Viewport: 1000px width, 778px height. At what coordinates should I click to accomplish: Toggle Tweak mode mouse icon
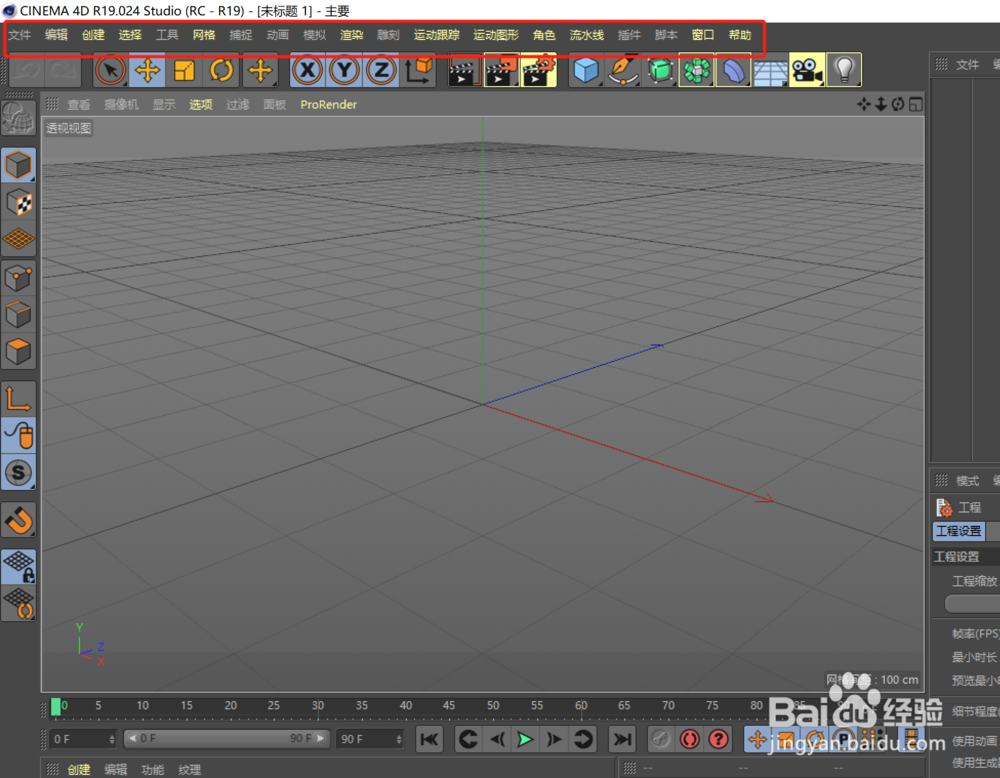click(18, 436)
